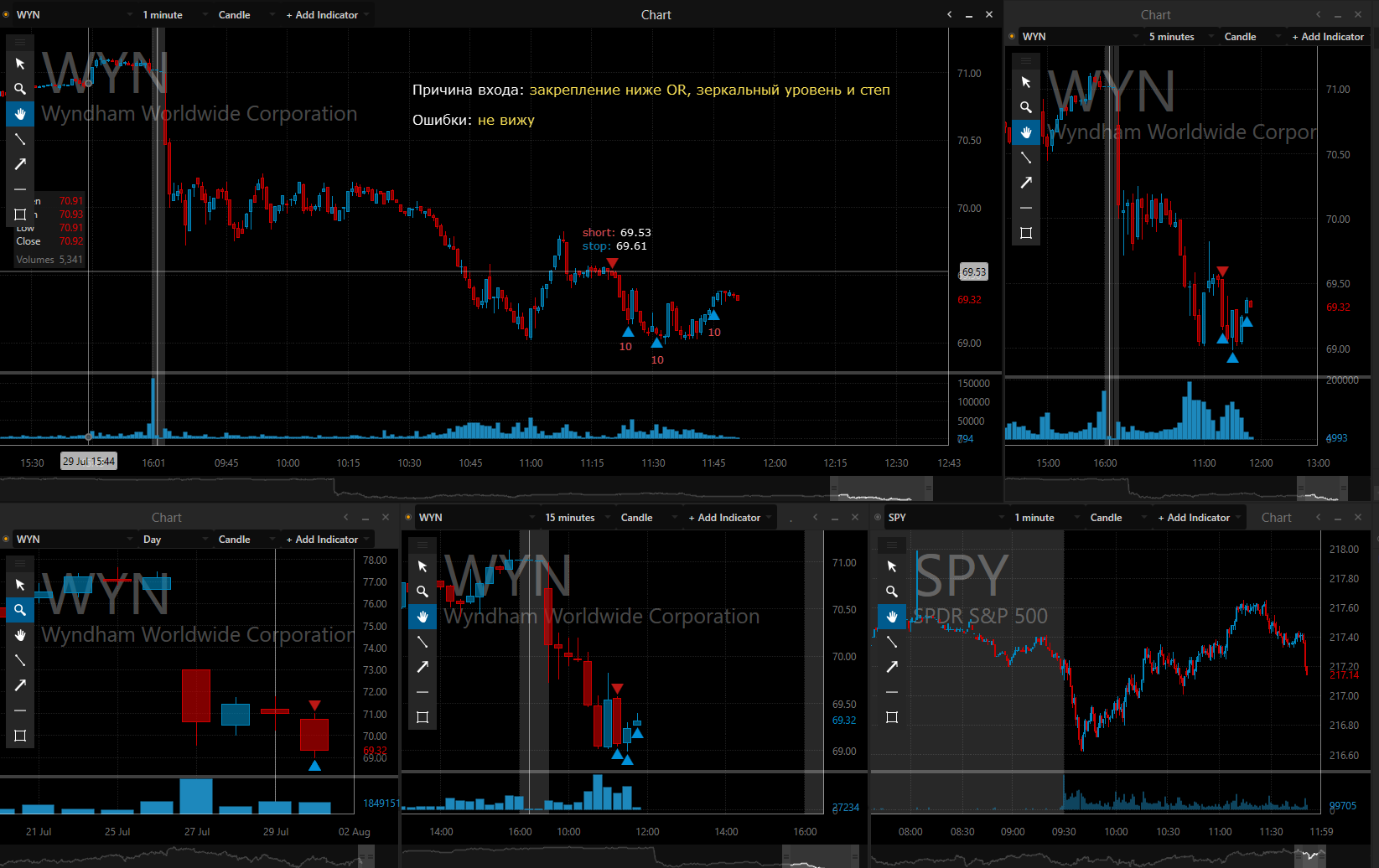Select the Chart tab title above WYN Day panel
This screenshot has height=868, width=1379.
tap(166, 518)
